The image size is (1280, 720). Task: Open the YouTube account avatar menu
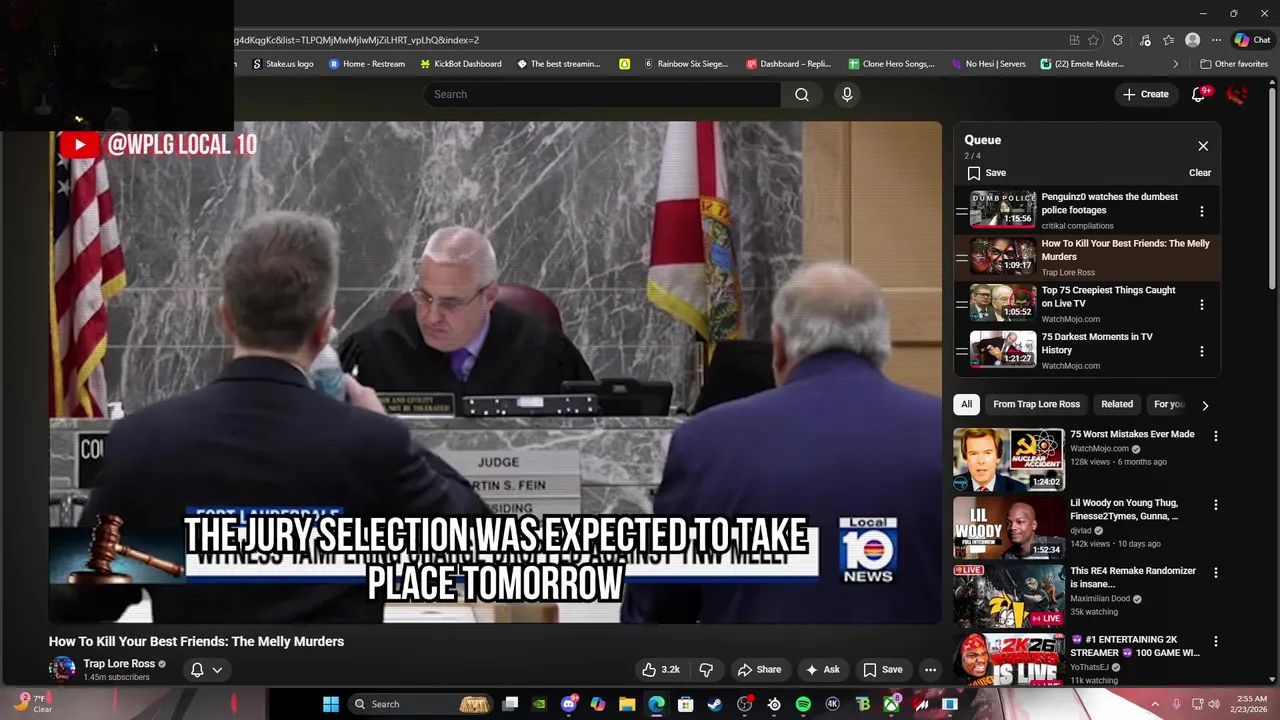click(x=1237, y=94)
